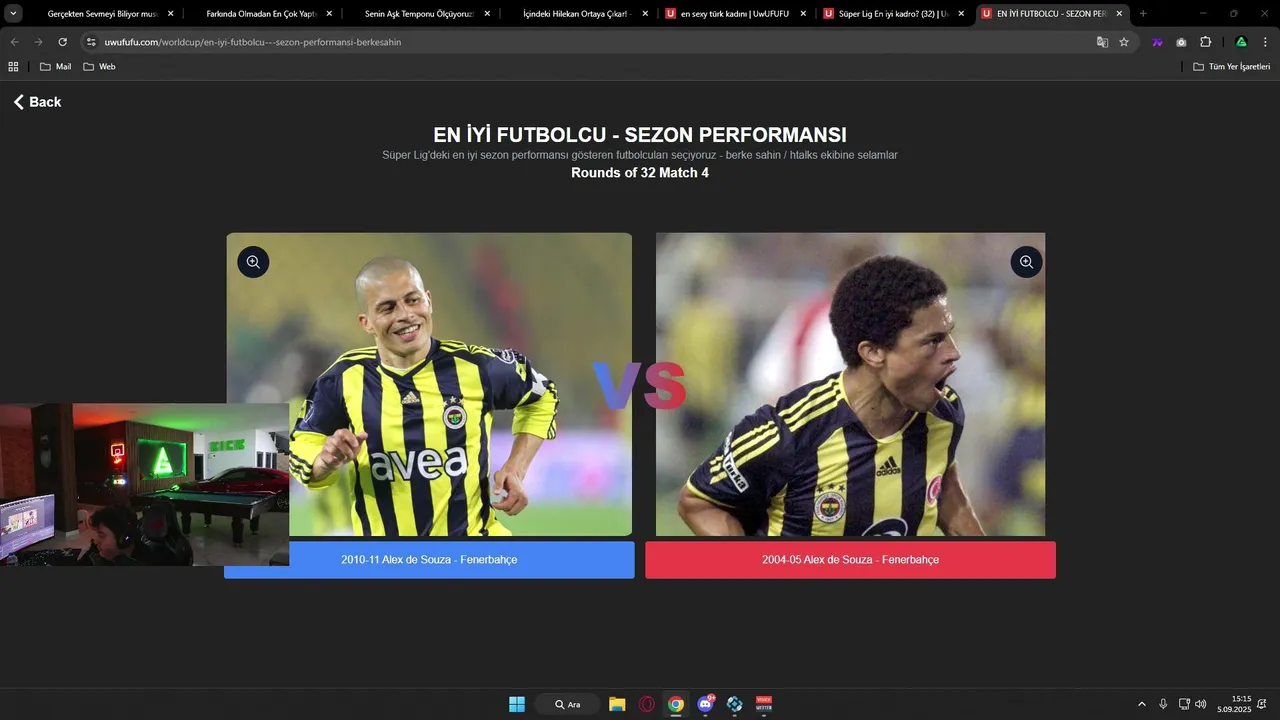
Task: Open the 7TV extension icon
Action: point(1157,42)
